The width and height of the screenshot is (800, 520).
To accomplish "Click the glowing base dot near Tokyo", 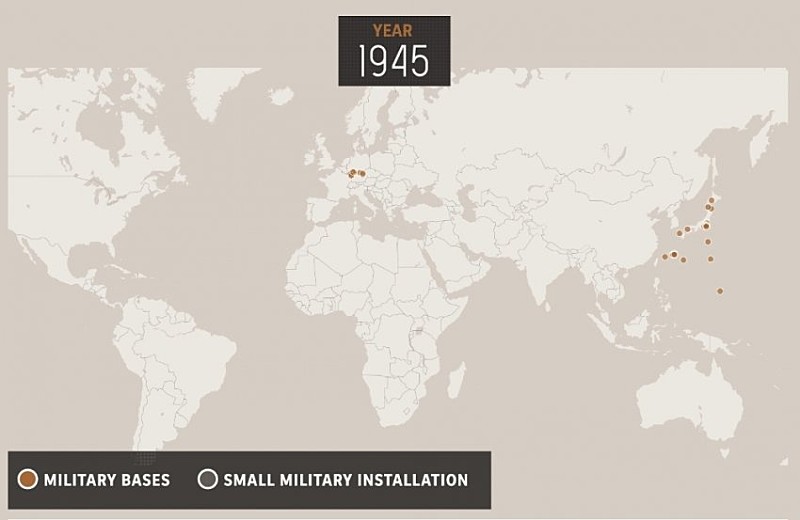I will [706, 226].
